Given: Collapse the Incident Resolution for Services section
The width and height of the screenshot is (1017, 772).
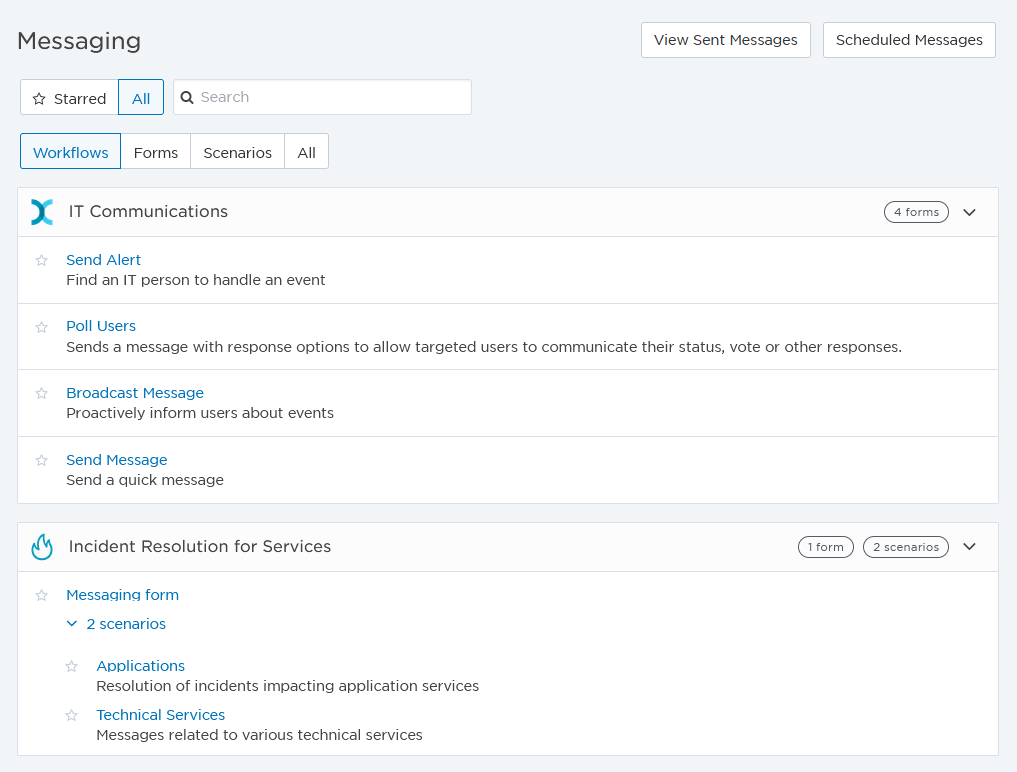Looking at the screenshot, I should [x=969, y=547].
